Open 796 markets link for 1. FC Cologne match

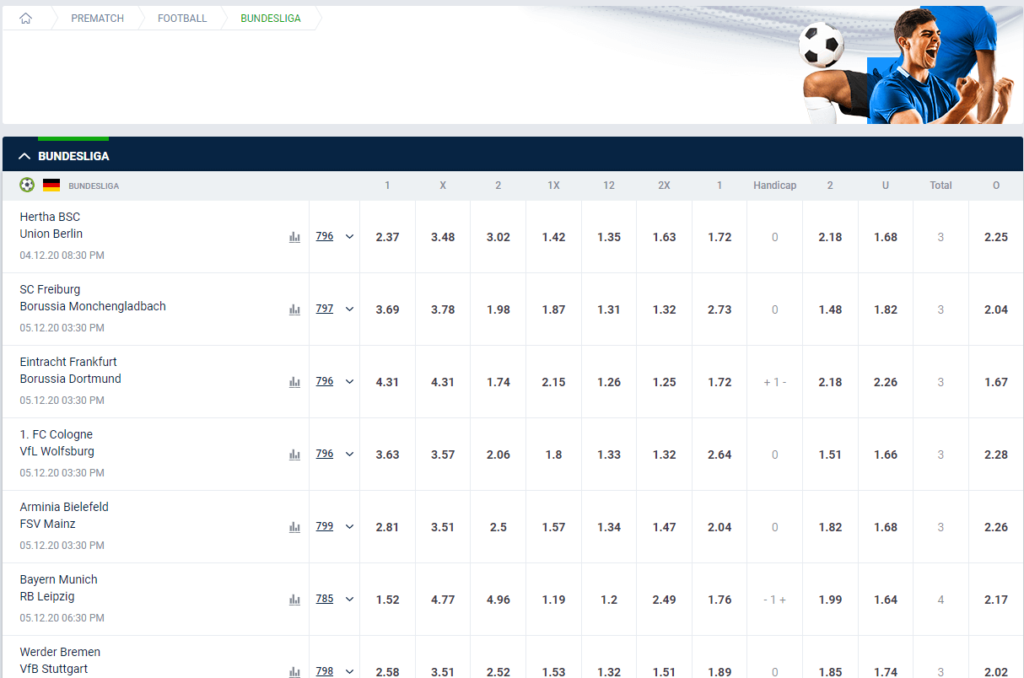click(x=325, y=453)
